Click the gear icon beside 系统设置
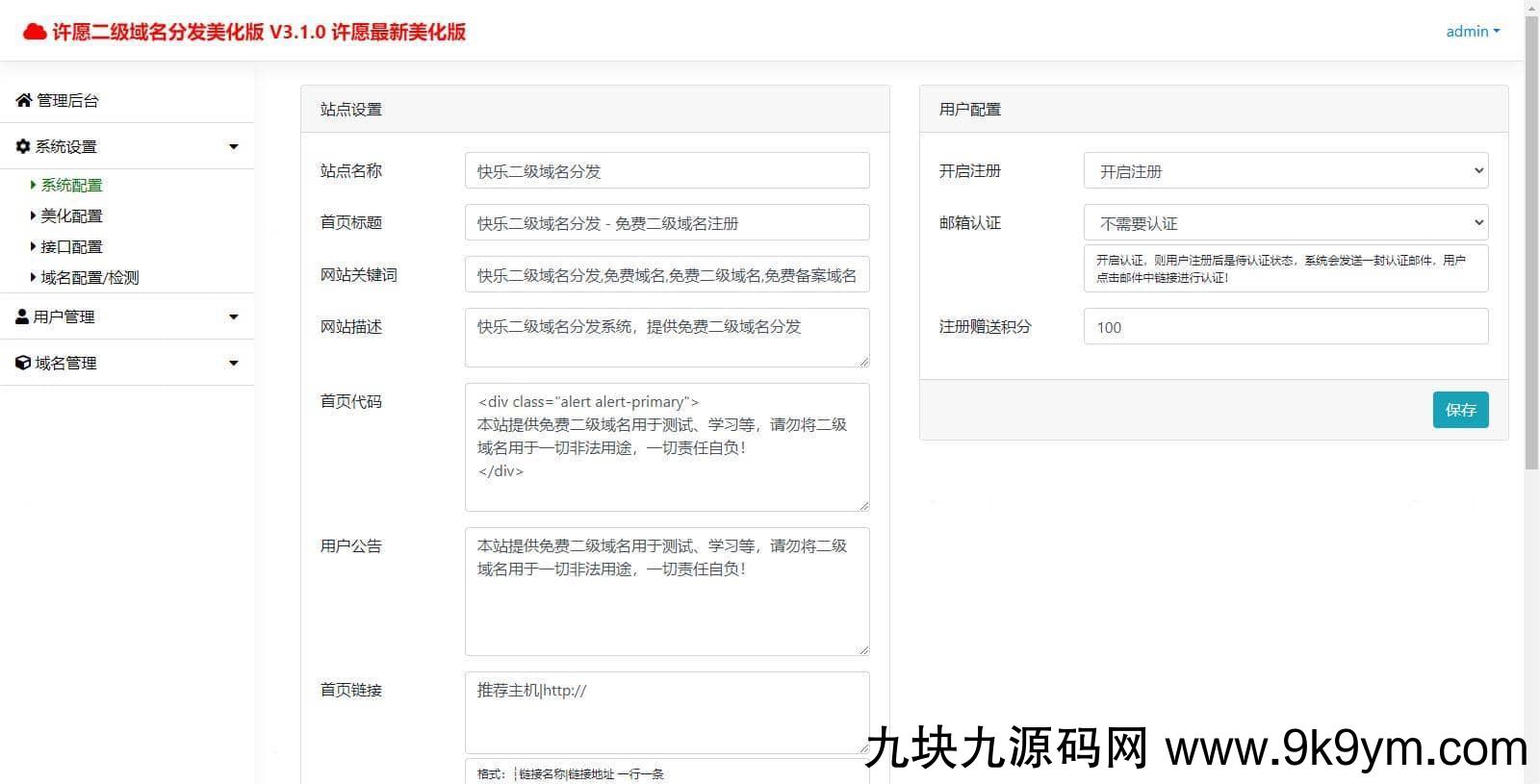1540x784 pixels. coord(23,146)
